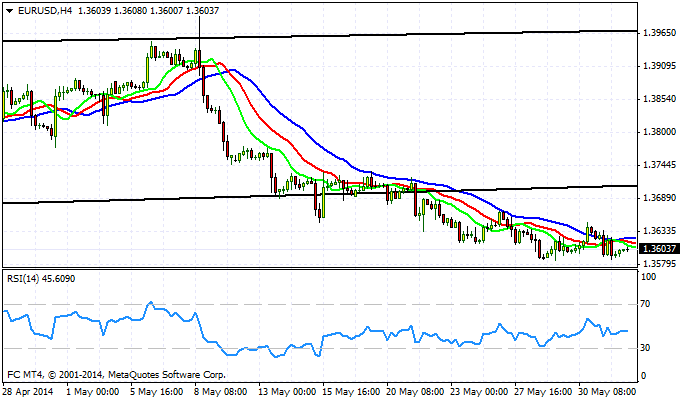Select the 1.36335 price scale label
Image resolution: width=680 pixels, height=400 pixels.
click(660, 230)
